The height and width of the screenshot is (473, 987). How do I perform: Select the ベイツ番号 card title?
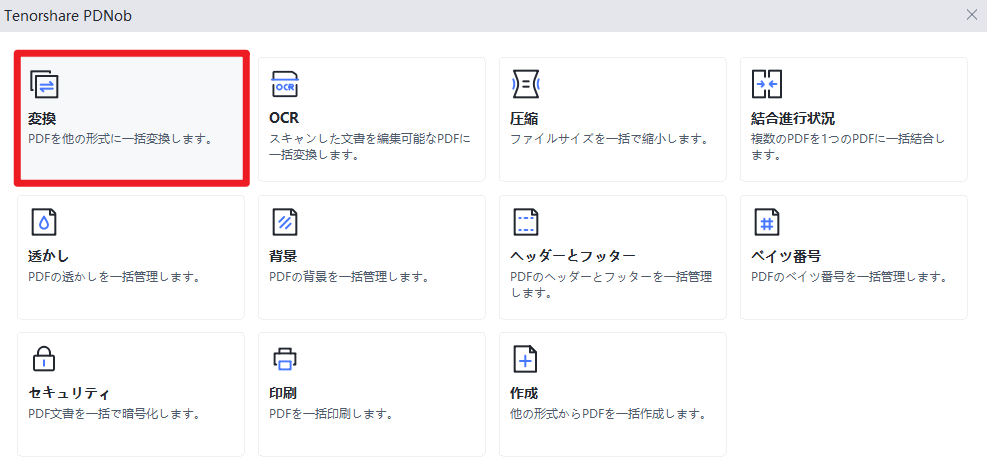pos(786,256)
